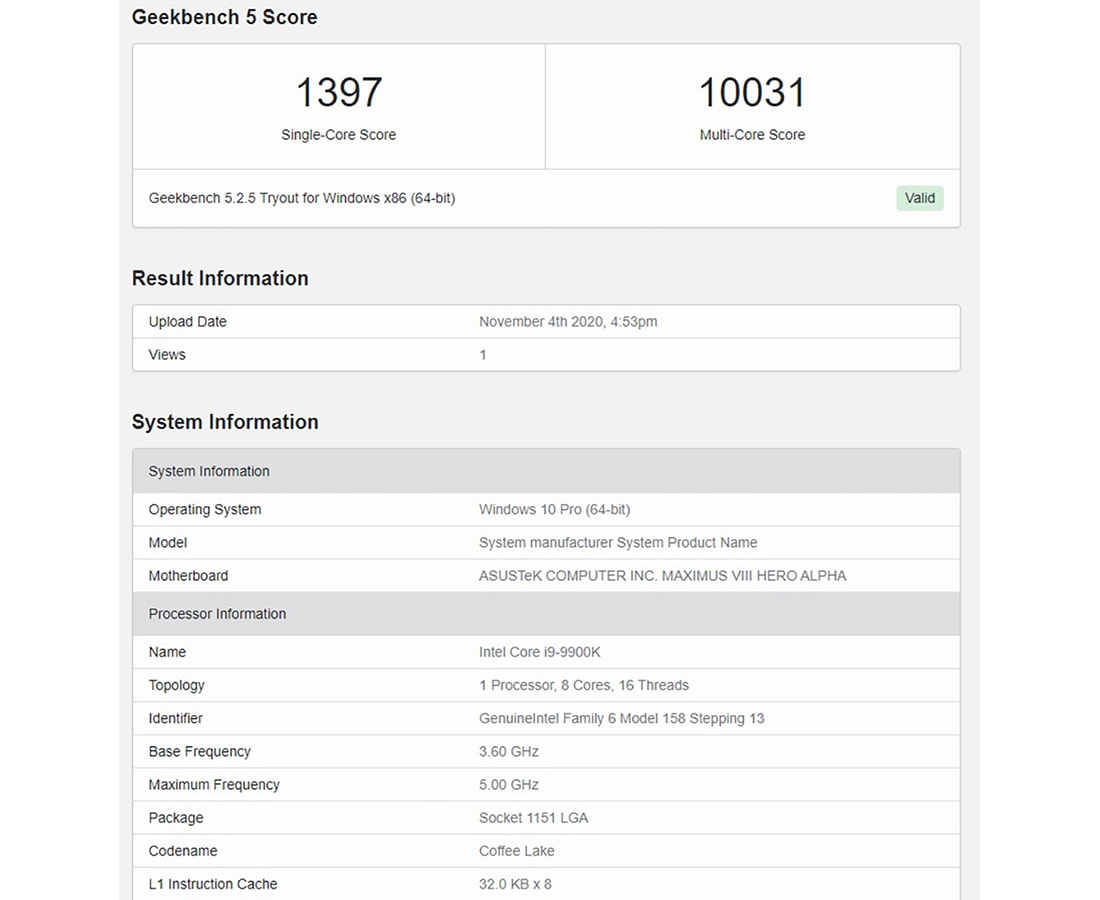The width and height of the screenshot is (1100, 900).
Task: Click the GenuineIntel identifier value
Action: [x=621, y=718]
